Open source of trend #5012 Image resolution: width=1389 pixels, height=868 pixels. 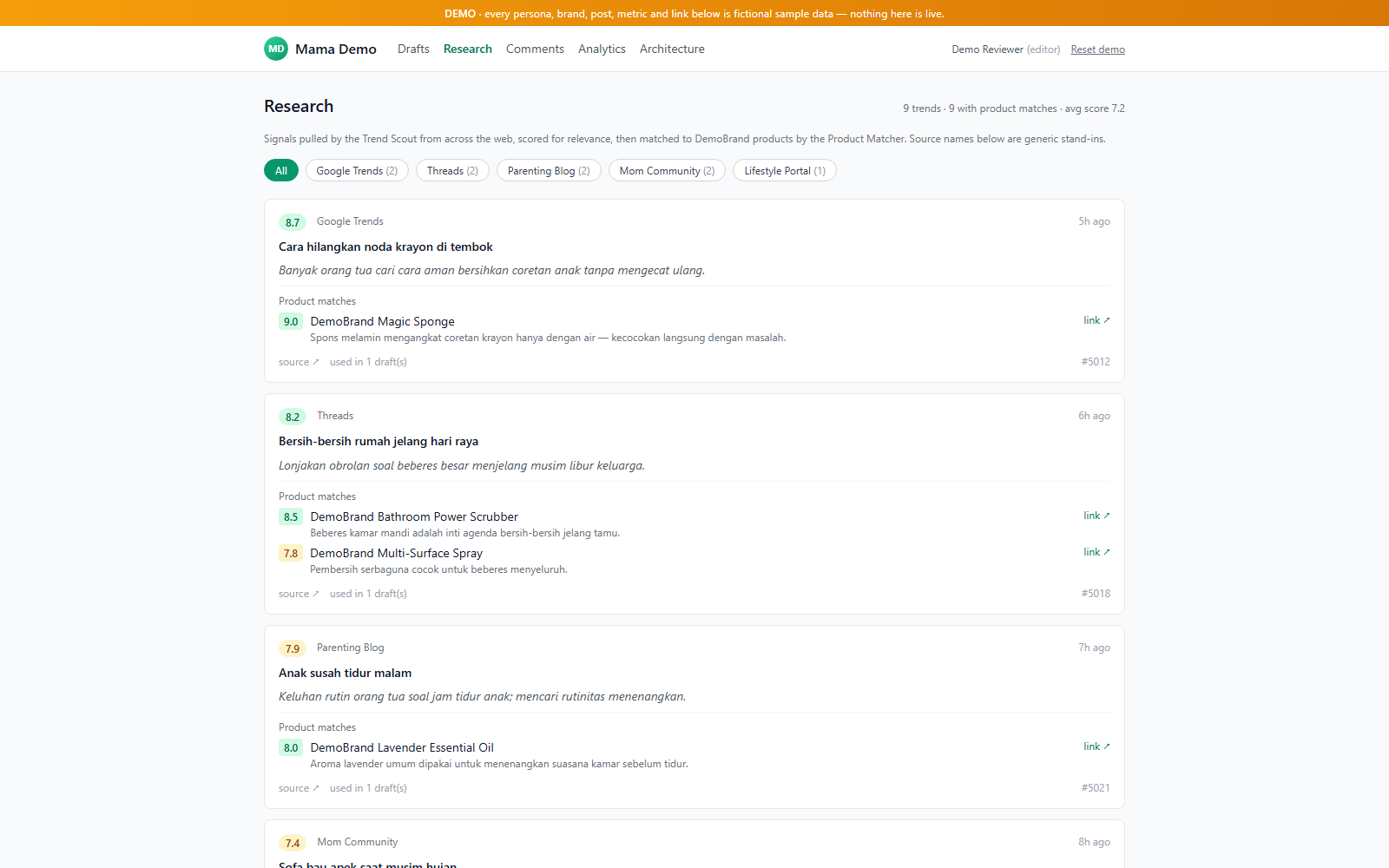coord(299,362)
